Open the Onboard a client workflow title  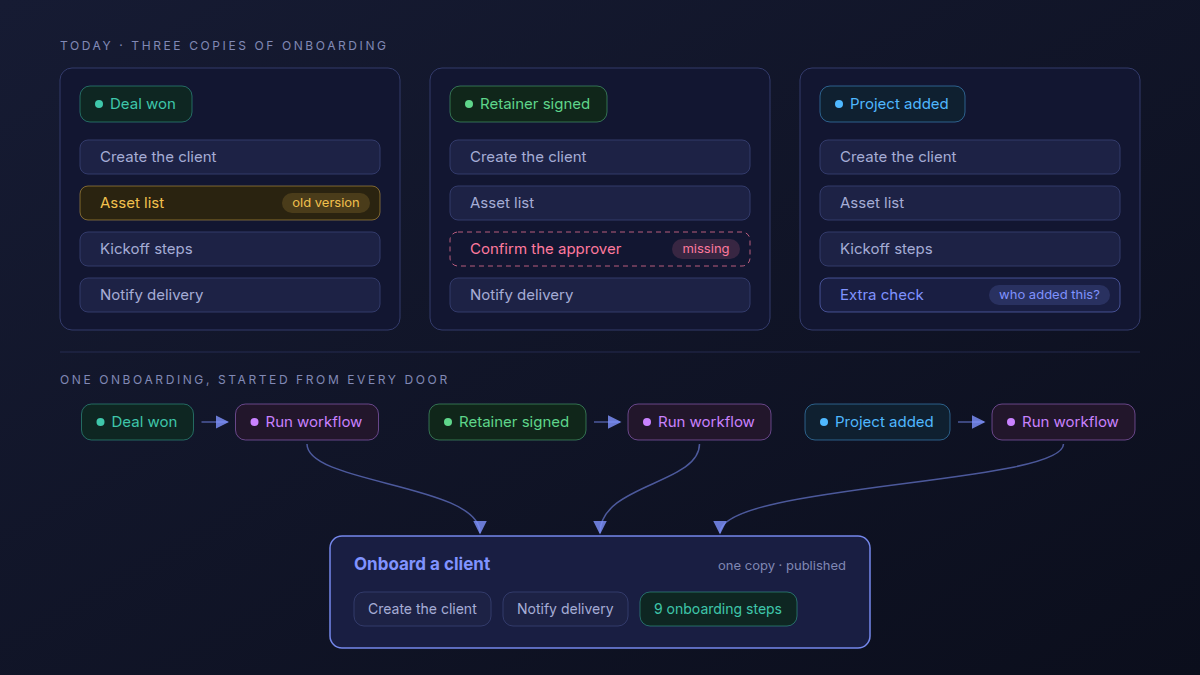422,564
